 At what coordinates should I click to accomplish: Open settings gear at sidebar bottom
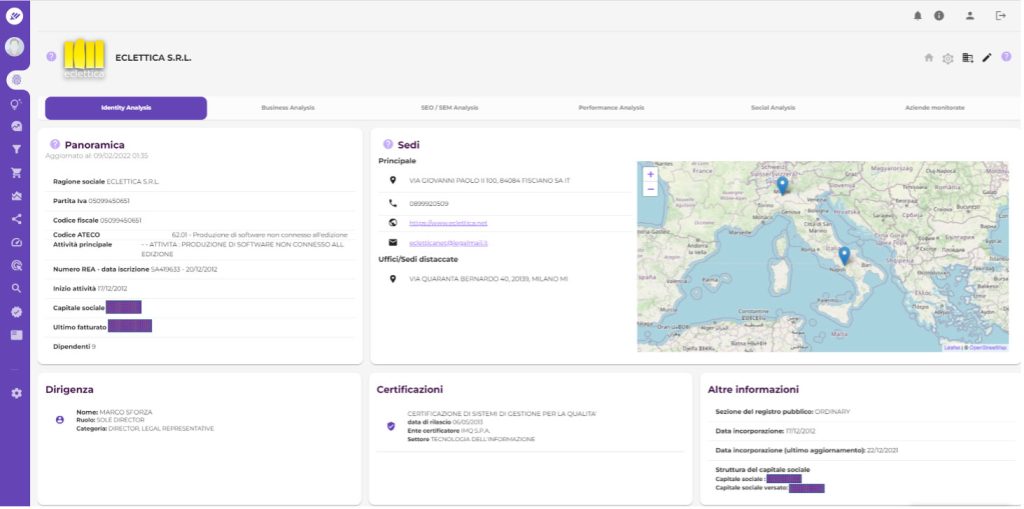[16, 393]
